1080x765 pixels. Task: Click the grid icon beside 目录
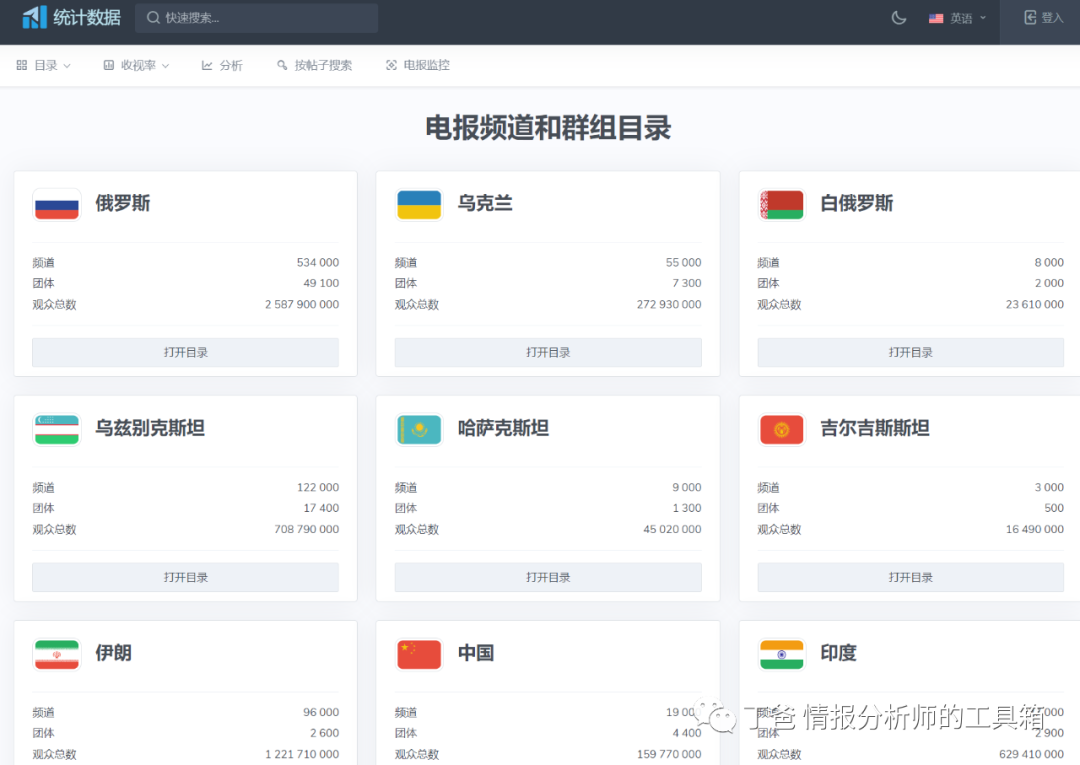point(21,65)
